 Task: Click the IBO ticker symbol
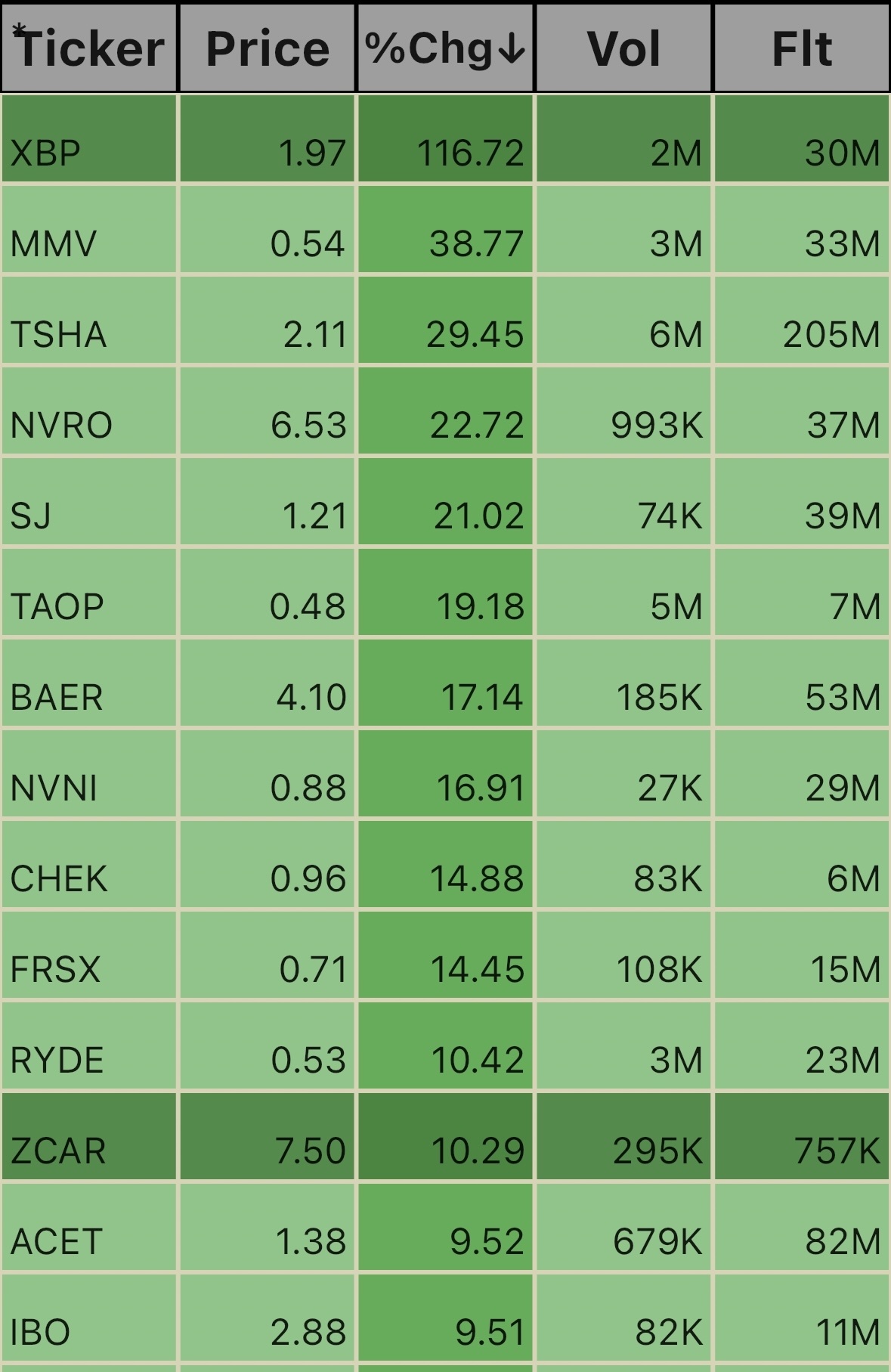point(40,1333)
